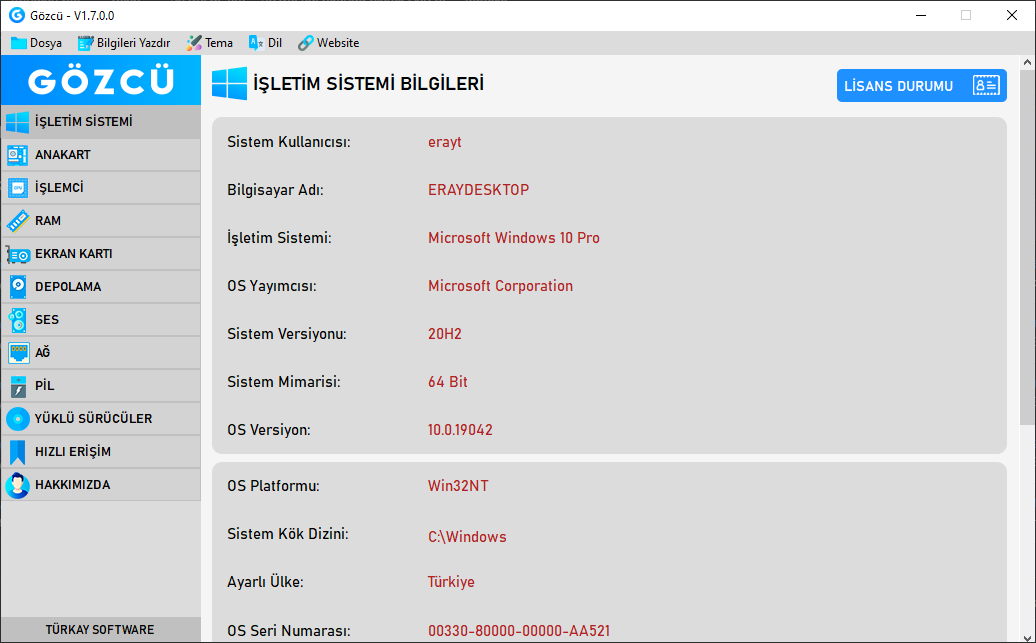Click the Website link chain icon
The width and height of the screenshot is (1036, 643).
305,43
